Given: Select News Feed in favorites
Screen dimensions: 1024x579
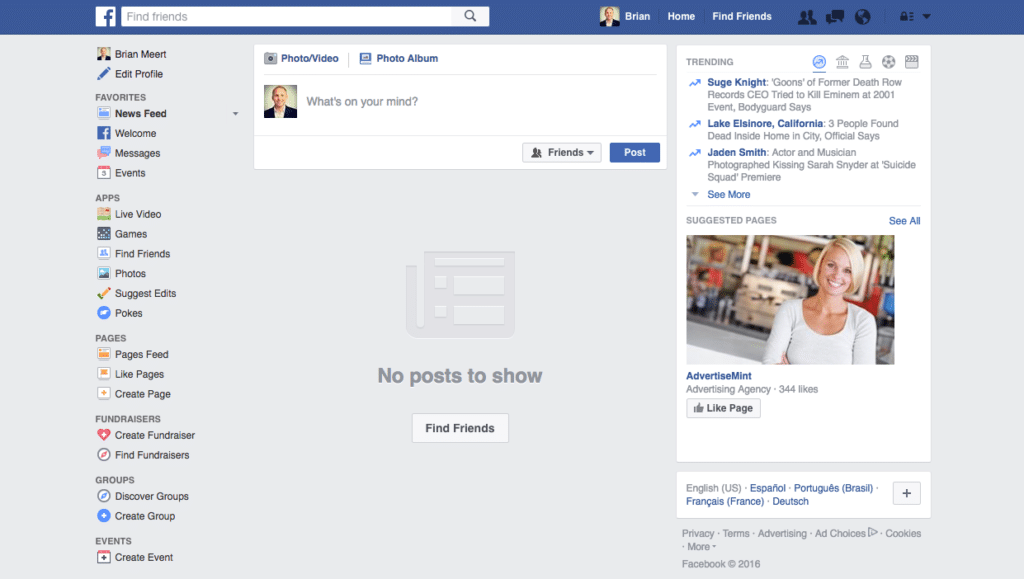Looking at the screenshot, I should [132, 114].
